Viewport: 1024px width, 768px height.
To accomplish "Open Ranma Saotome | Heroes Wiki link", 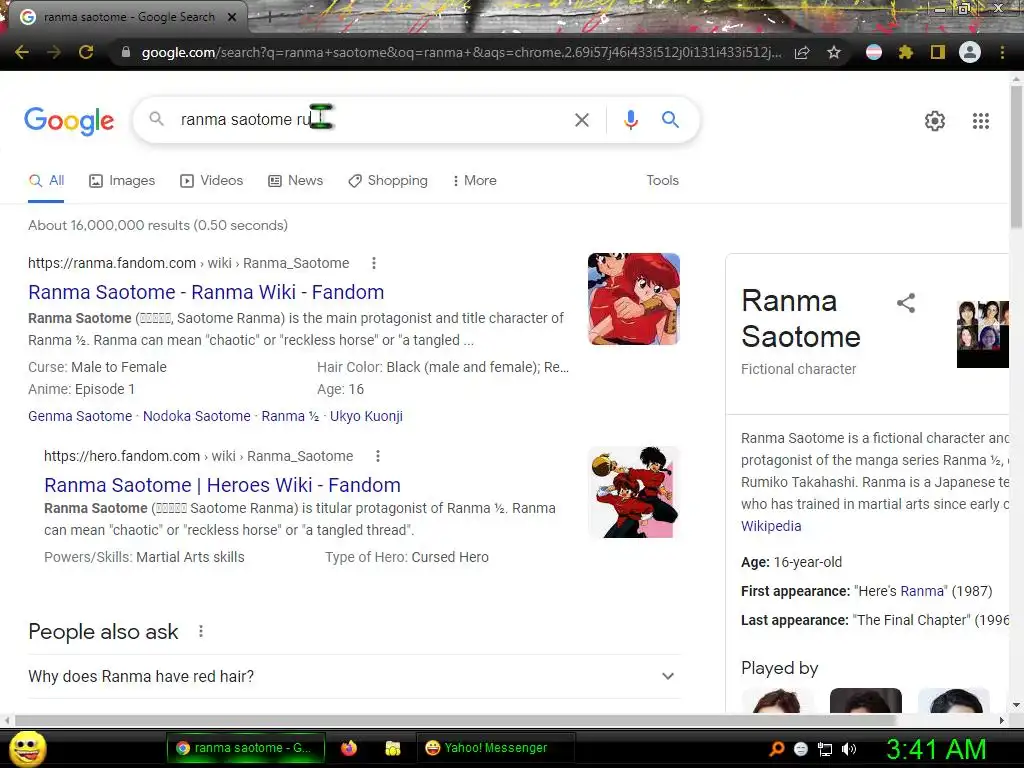I will (x=222, y=485).
